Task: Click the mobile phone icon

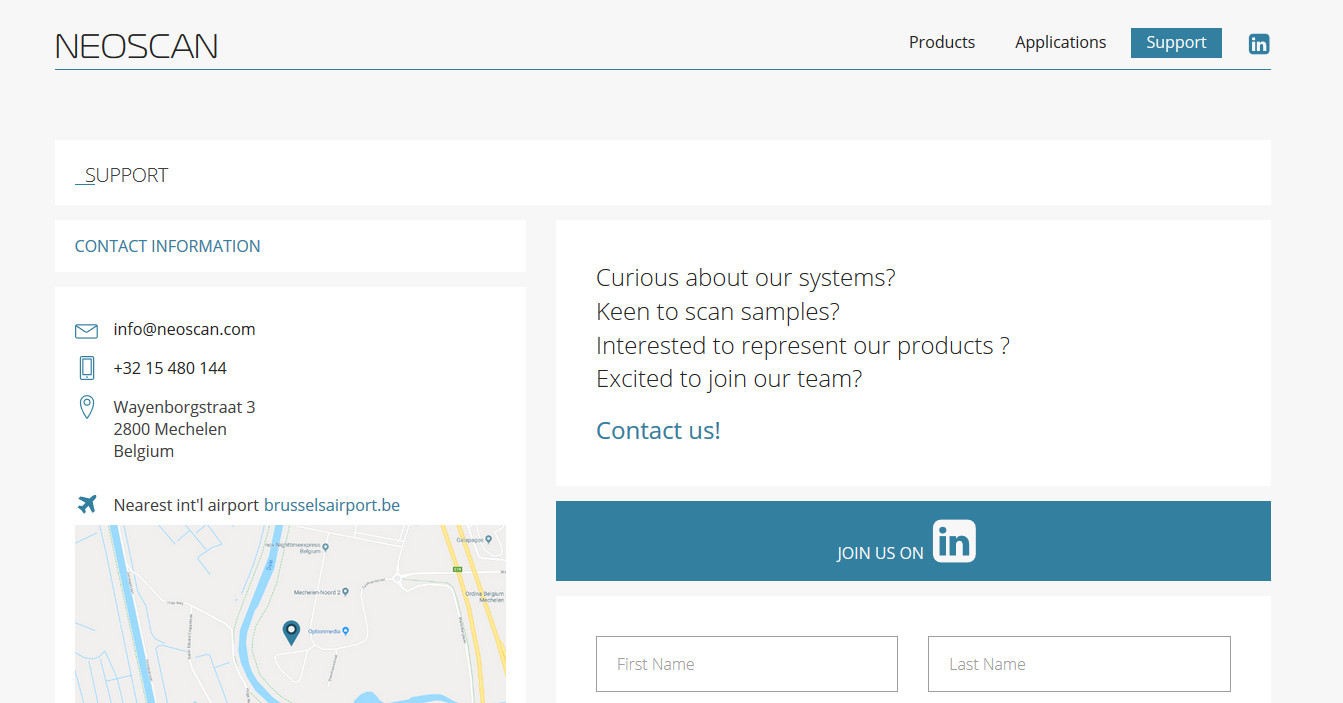Action: pyautogui.click(x=86, y=368)
